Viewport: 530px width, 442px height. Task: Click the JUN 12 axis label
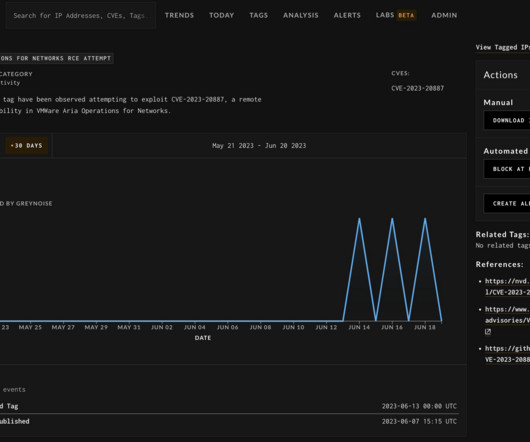[x=326, y=327]
